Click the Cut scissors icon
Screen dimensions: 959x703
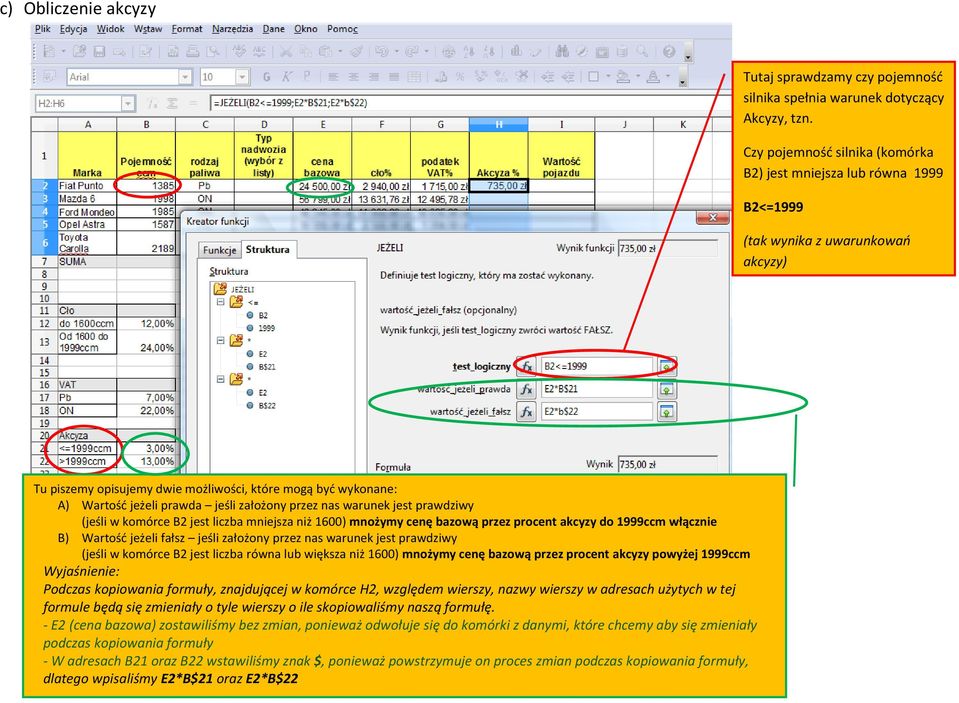click(286, 52)
